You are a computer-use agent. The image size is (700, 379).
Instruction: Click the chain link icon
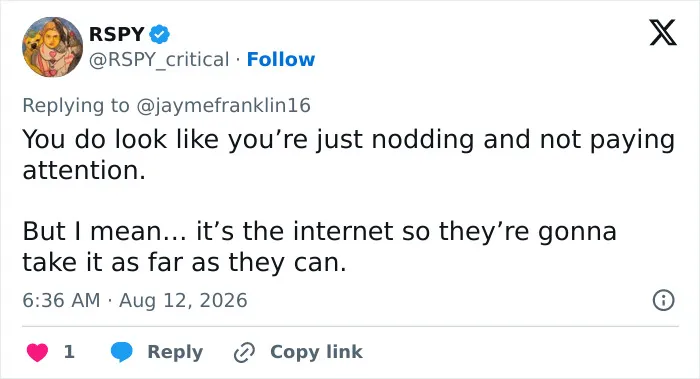(244, 352)
